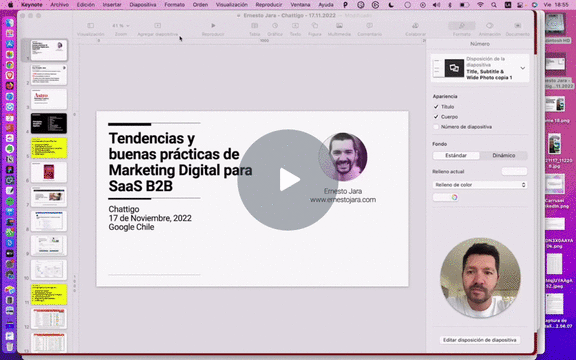Open the Zoom 41% dropdown
576x360 pixels.
coord(121,26)
